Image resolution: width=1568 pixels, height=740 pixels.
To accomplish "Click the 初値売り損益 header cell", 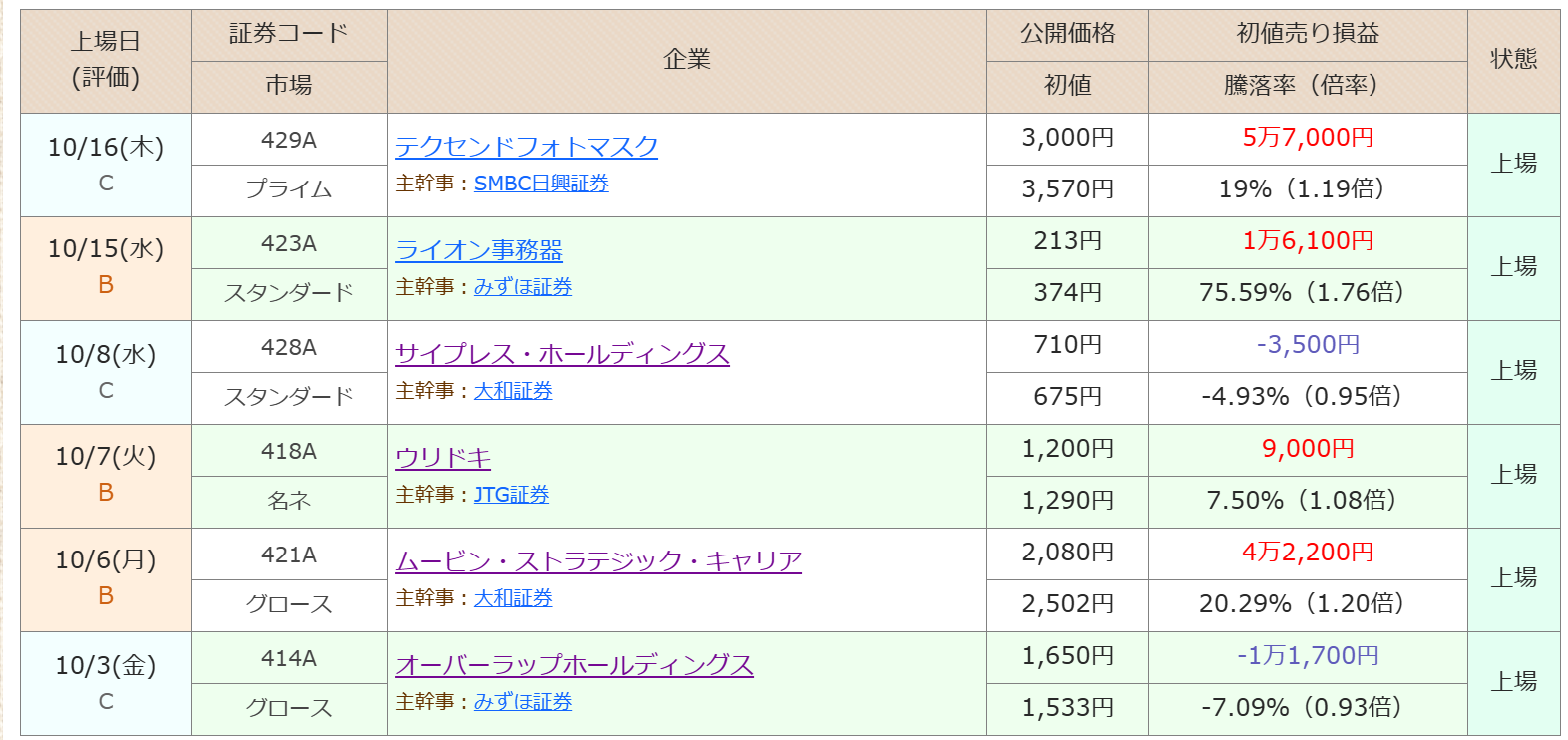I will point(1307,34).
